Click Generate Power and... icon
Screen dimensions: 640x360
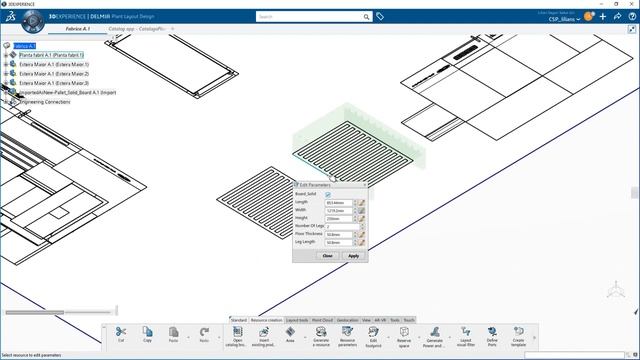(435, 331)
